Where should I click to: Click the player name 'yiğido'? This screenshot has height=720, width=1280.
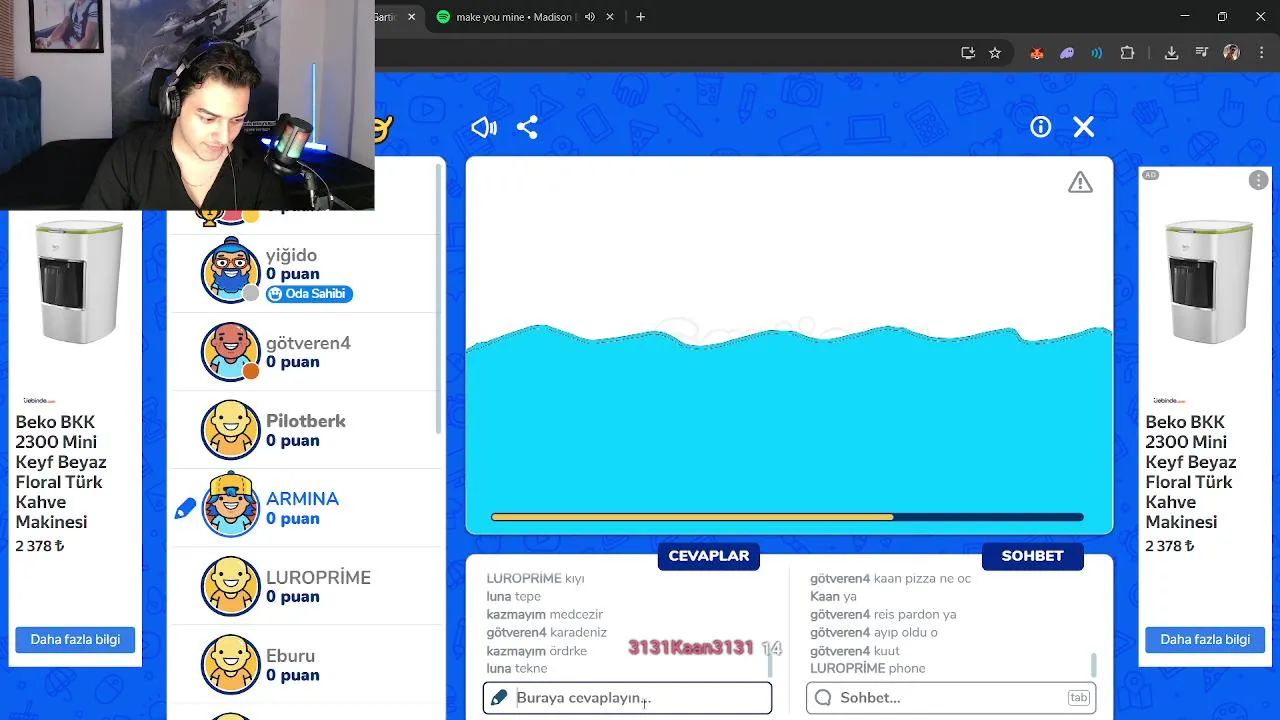pos(291,255)
